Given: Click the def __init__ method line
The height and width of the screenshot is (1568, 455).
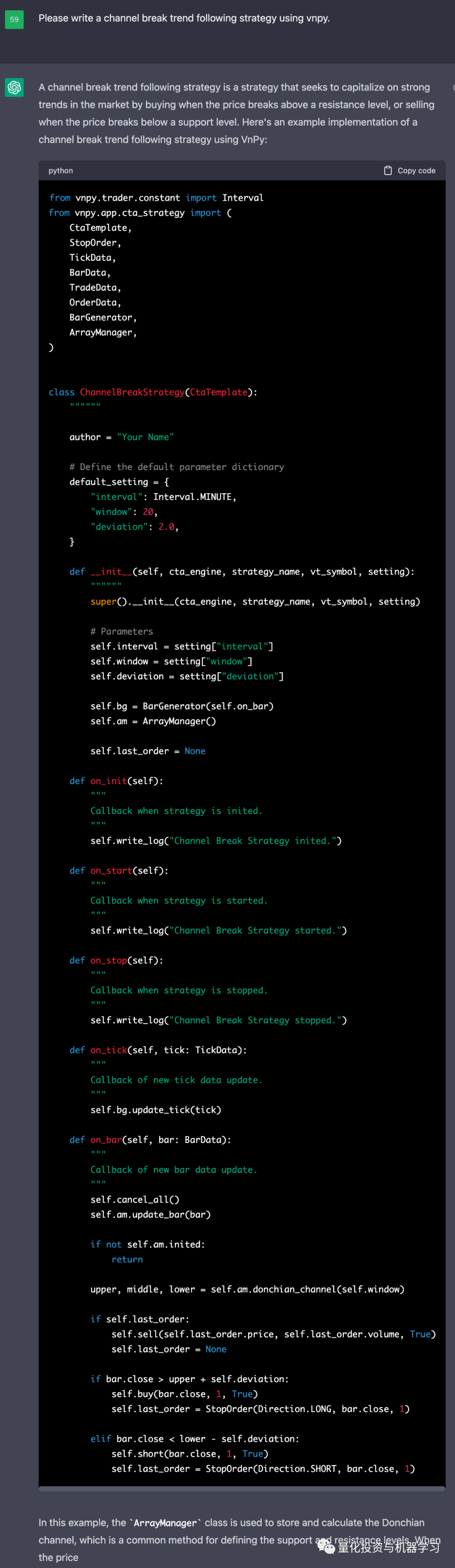Looking at the screenshot, I should [x=241, y=572].
